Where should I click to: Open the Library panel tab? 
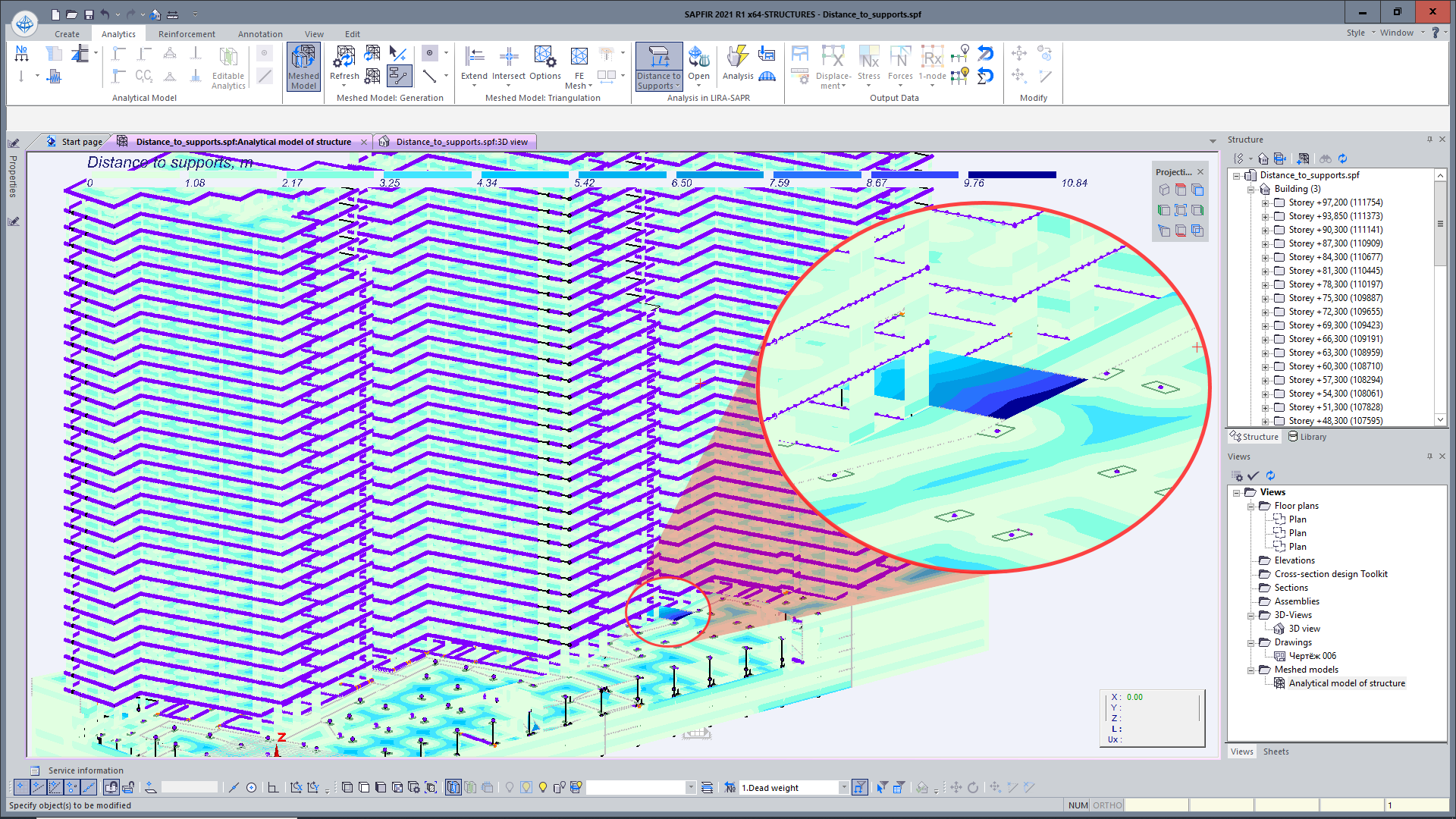pyautogui.click(x=1307, y=437)
